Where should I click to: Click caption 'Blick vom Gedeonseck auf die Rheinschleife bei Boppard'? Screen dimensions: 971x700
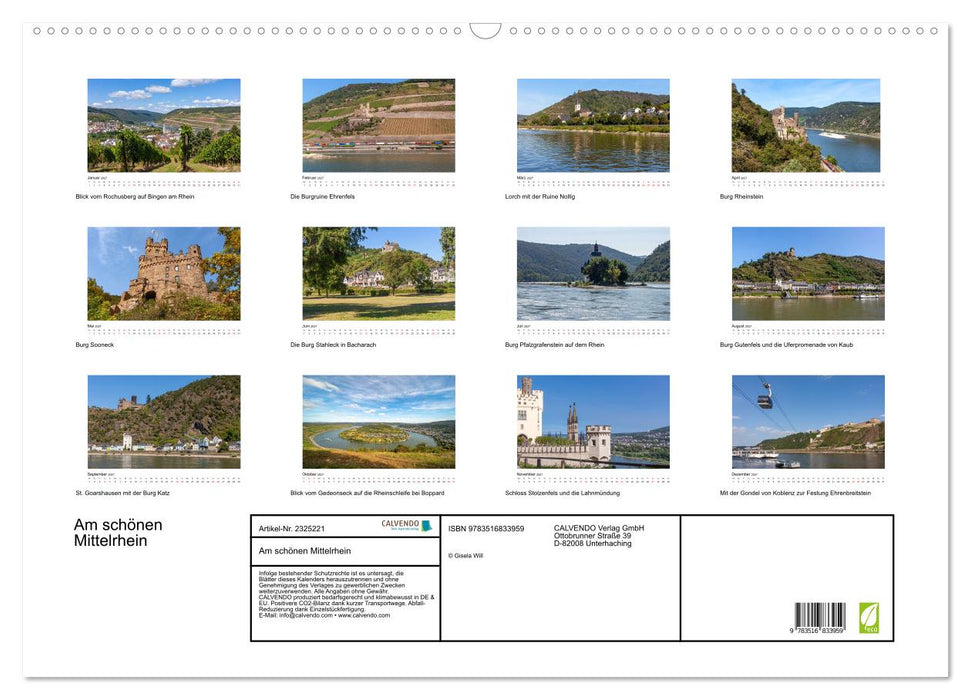[367, 493]
